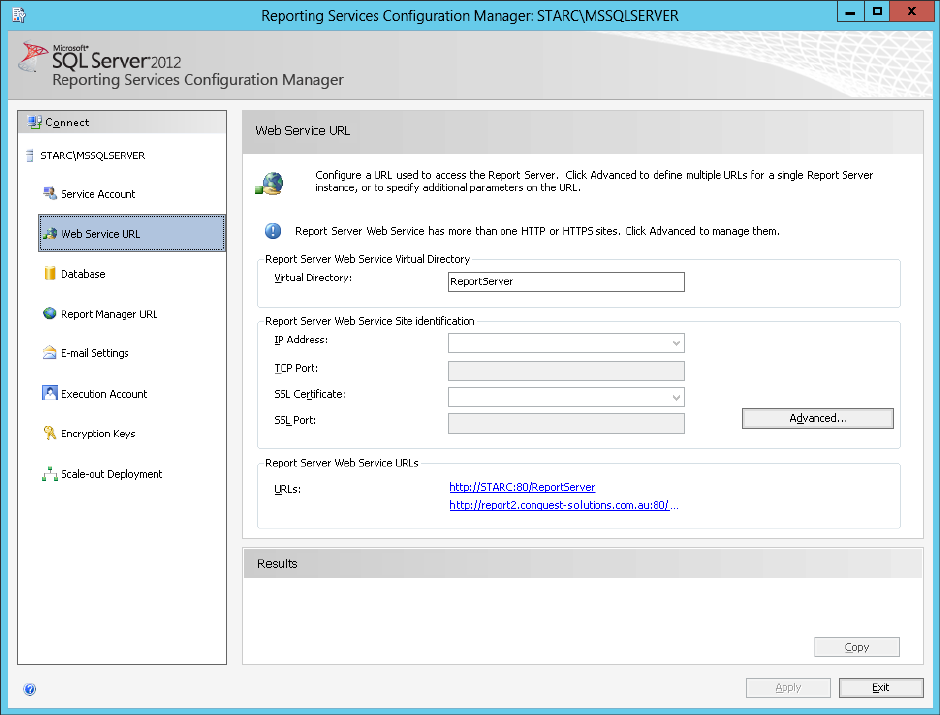This screenshot has width=940, height=715.
Task: Open the Report Manager URL page
Action: pyautogui.click(x=109, y=314)
